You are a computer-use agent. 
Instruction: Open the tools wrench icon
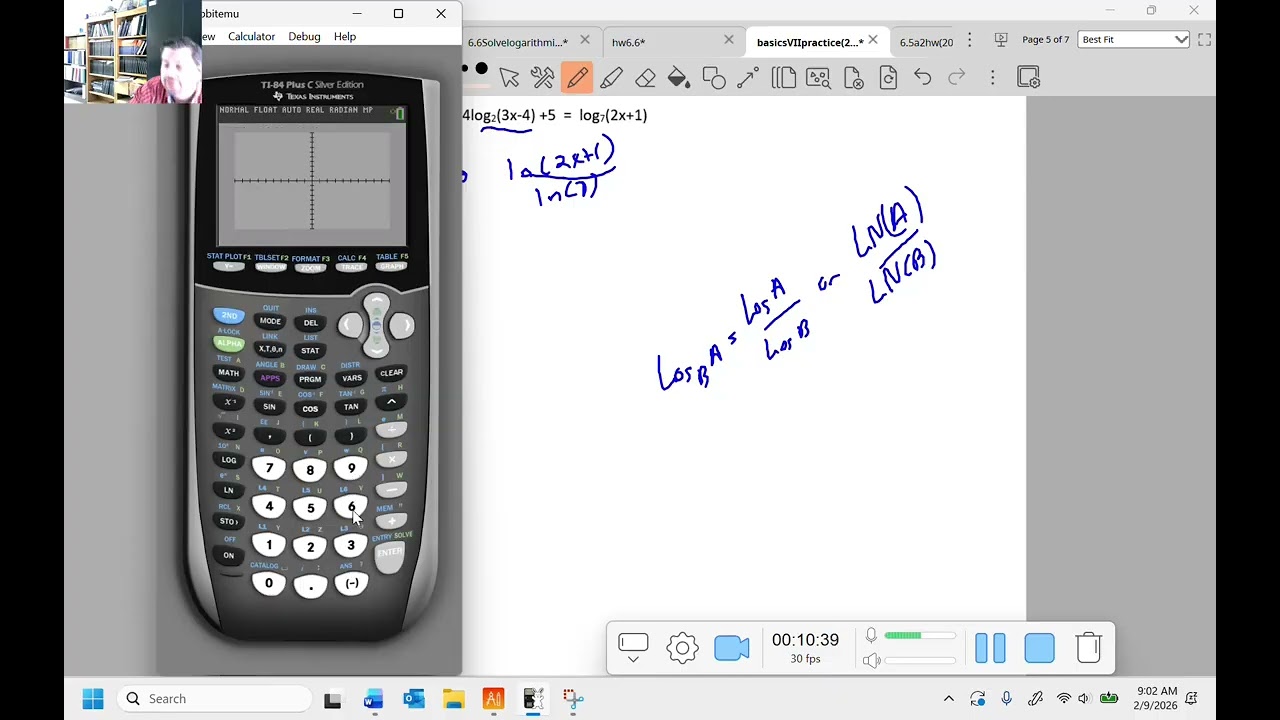pyautogui.click(x=542, y=77)
